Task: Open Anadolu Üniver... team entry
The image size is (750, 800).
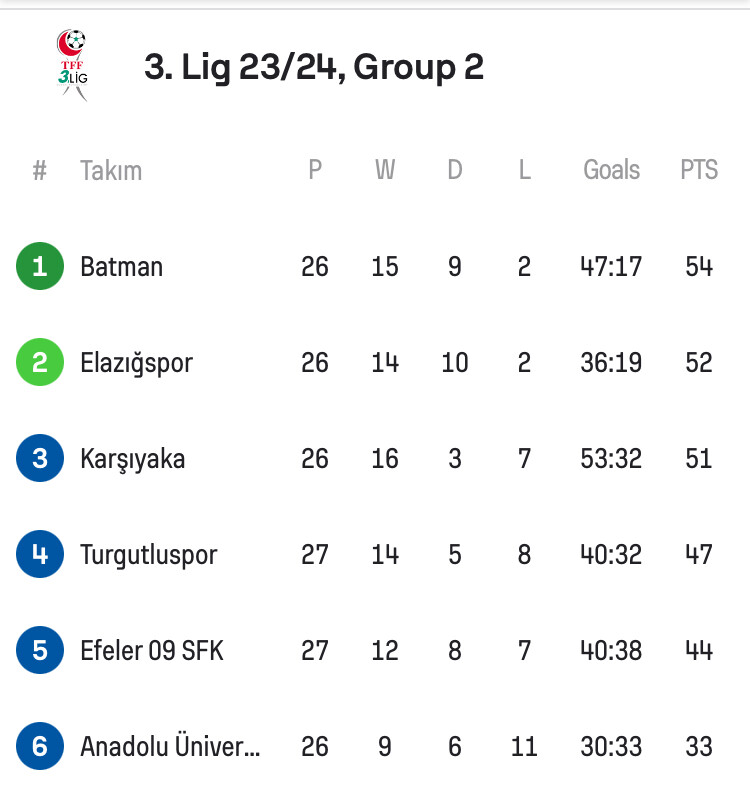Action: coord(170,745)
